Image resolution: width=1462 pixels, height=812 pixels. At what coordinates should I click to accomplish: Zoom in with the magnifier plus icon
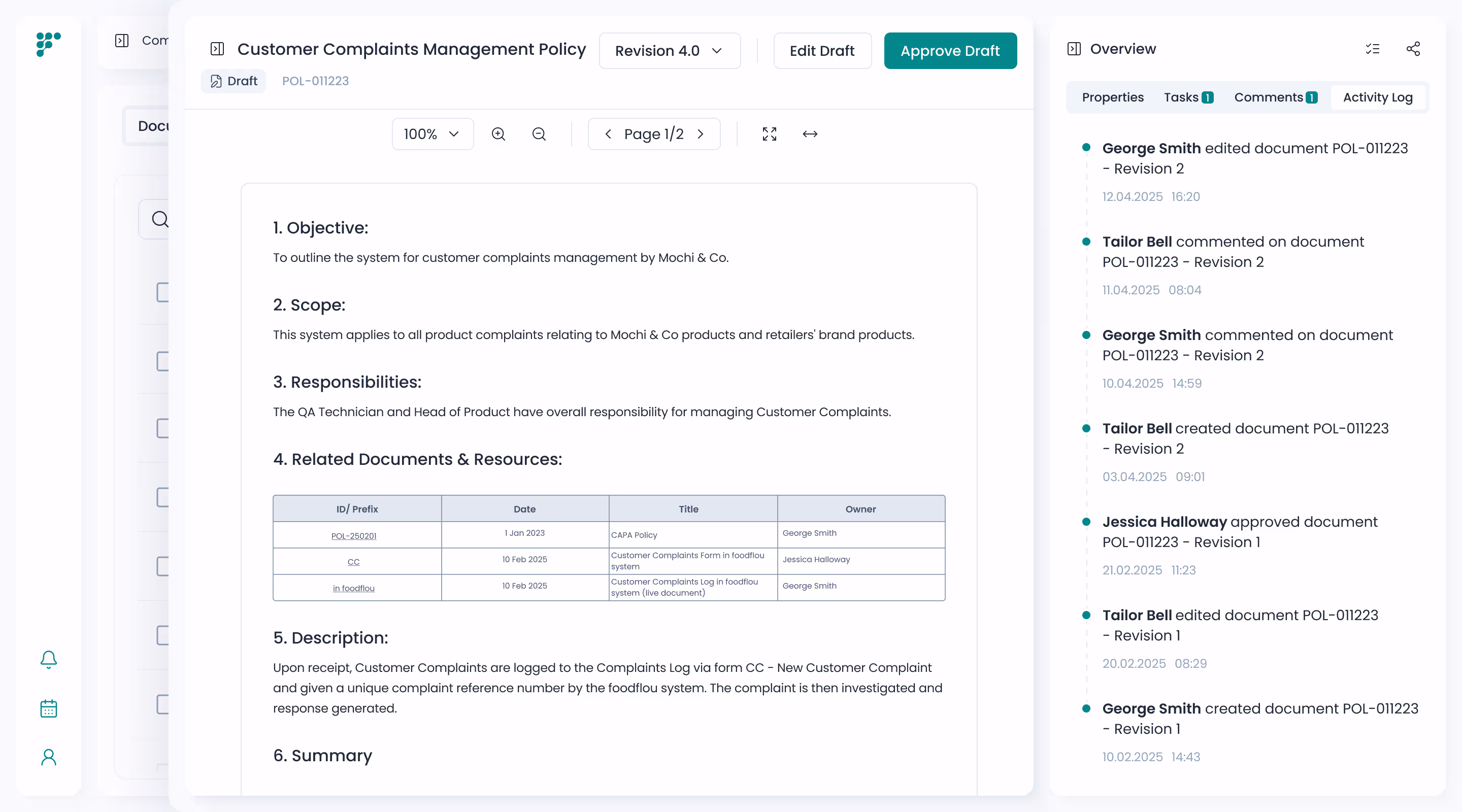click(x=499, y=134)
